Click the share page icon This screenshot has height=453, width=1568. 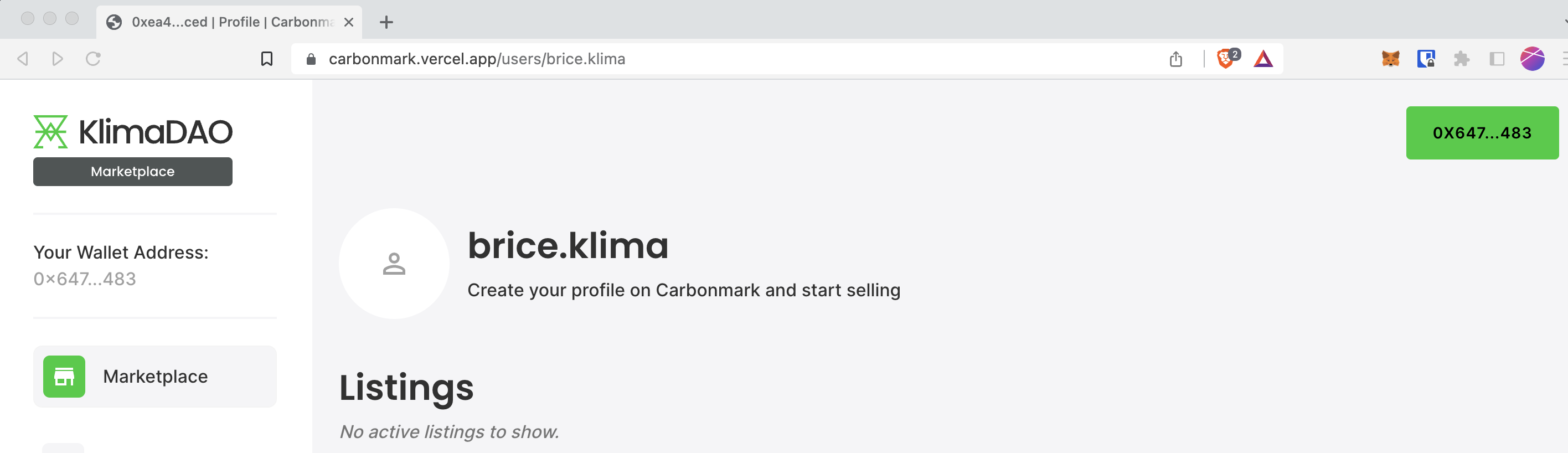pos(1175,59)
